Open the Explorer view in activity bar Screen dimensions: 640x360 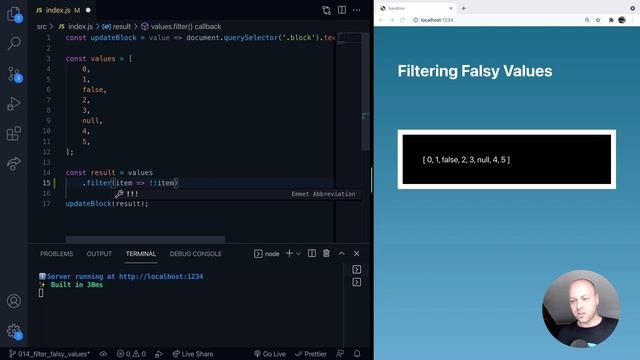14,14
